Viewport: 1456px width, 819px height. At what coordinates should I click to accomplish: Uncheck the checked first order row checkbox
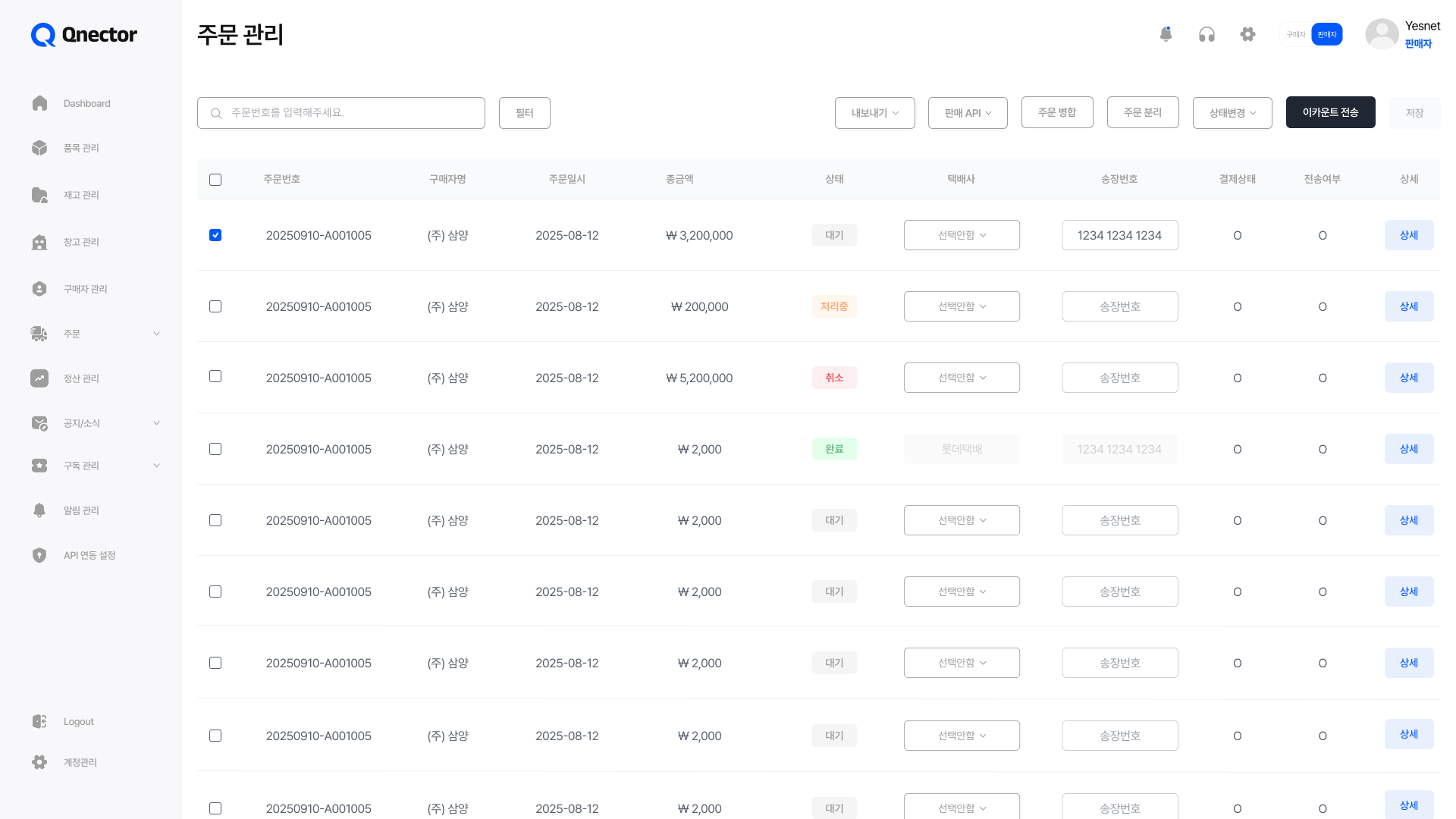(x=215, y=235)
